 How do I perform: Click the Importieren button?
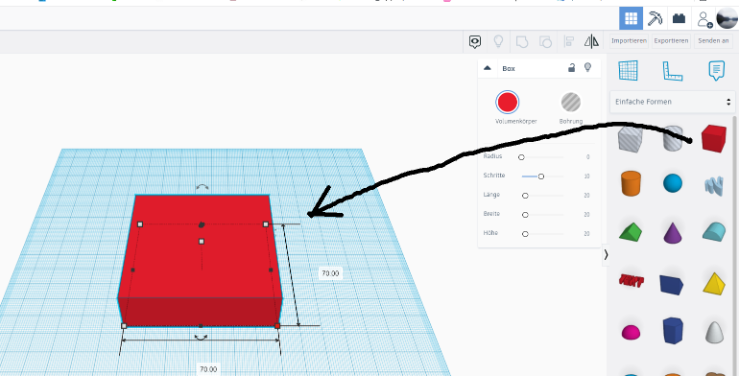click(629, 41)
